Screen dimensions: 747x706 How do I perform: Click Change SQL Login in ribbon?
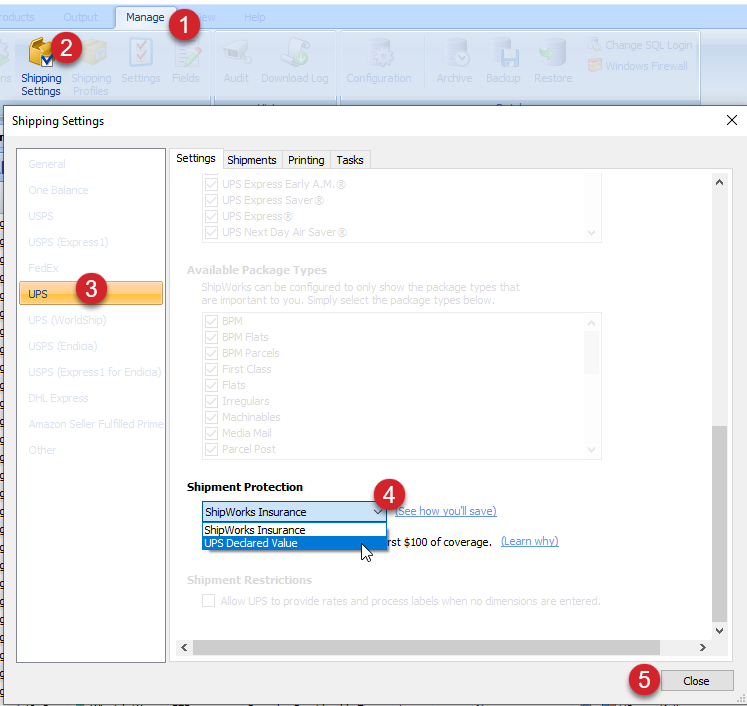[640, 45]
